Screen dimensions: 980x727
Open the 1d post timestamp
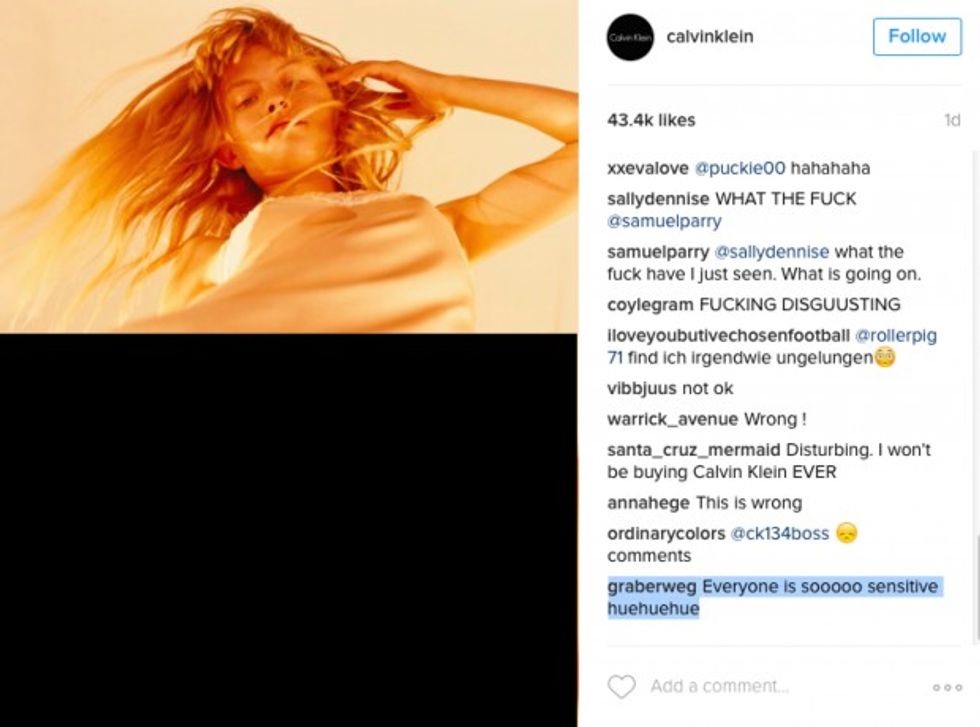(951, 120)
